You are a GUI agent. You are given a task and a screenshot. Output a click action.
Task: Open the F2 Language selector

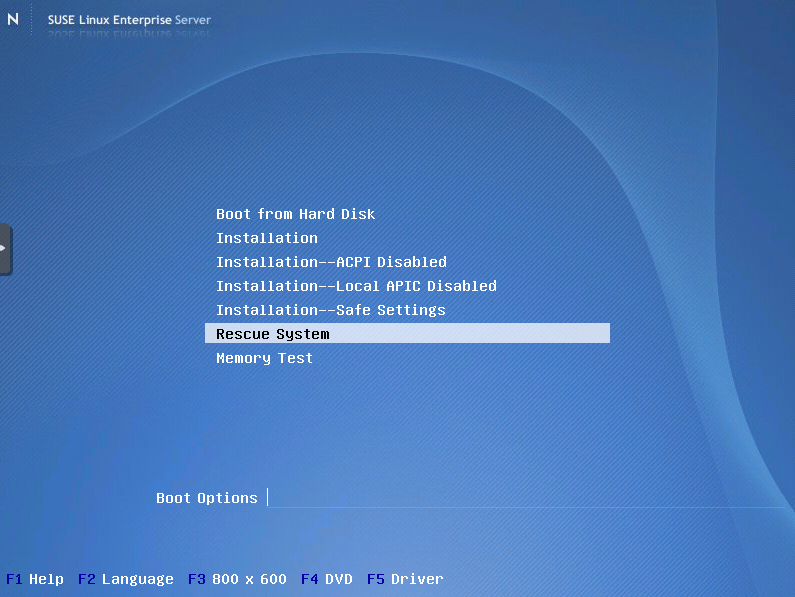tap(125, 579)
